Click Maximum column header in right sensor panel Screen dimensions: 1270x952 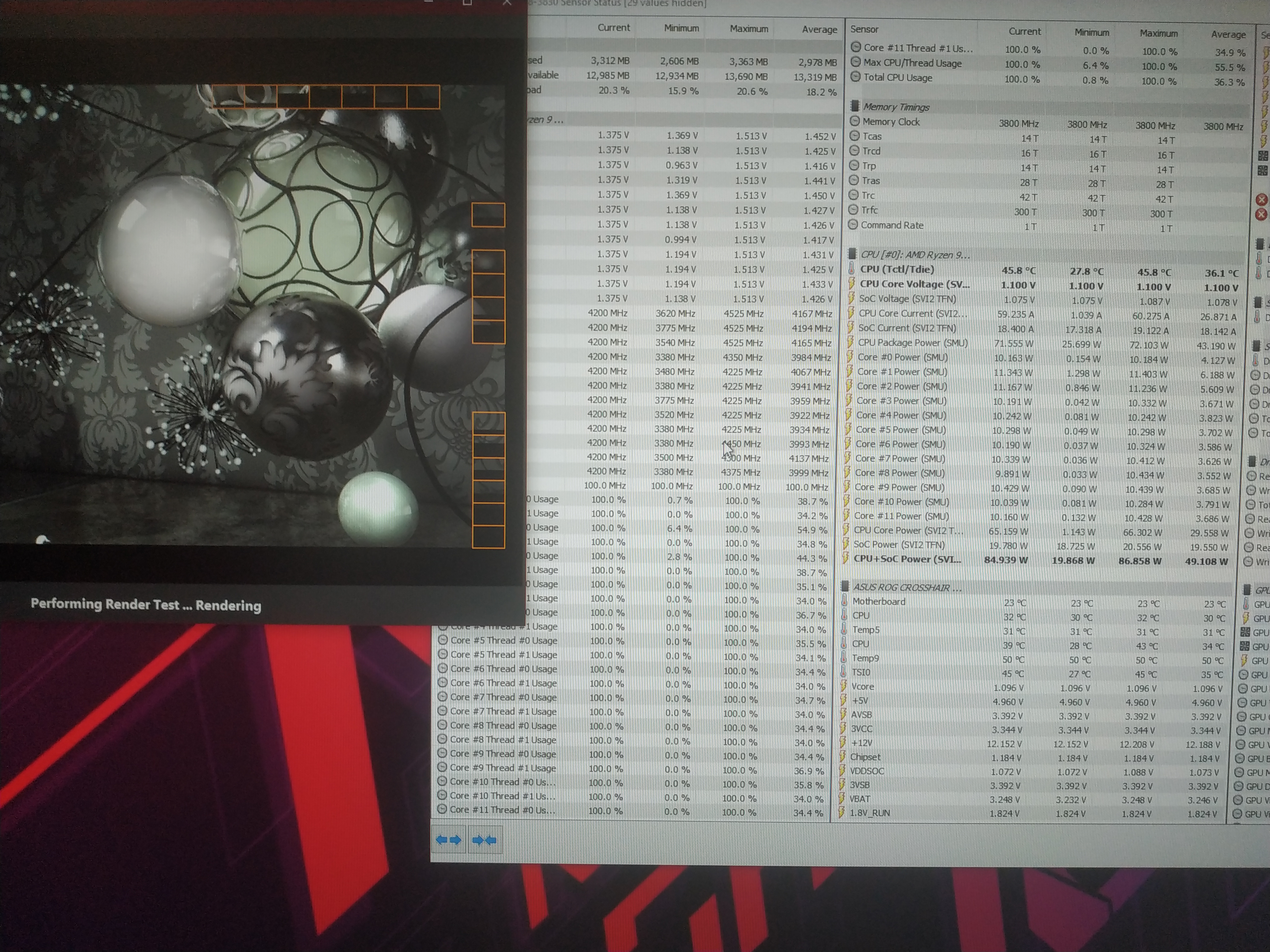[x=1158, y=33]
